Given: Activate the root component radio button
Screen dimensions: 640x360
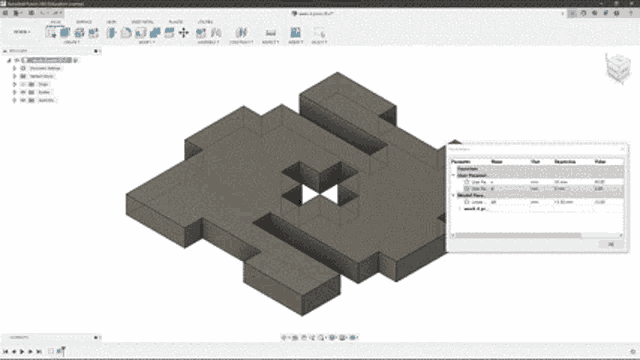Looking at the screenshot, I should (76, 60).
